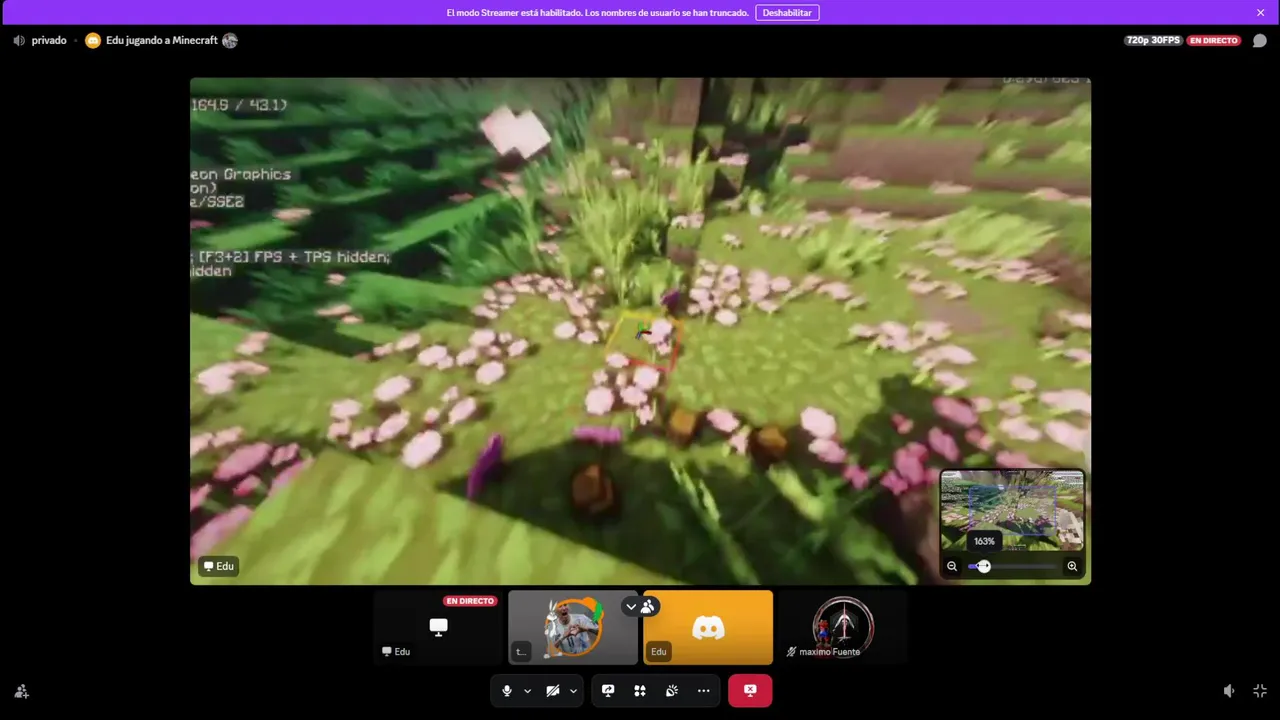Click Edu's avatar icon in title bar
This screenshot has height=720, width=1280.
coord(93,41)
